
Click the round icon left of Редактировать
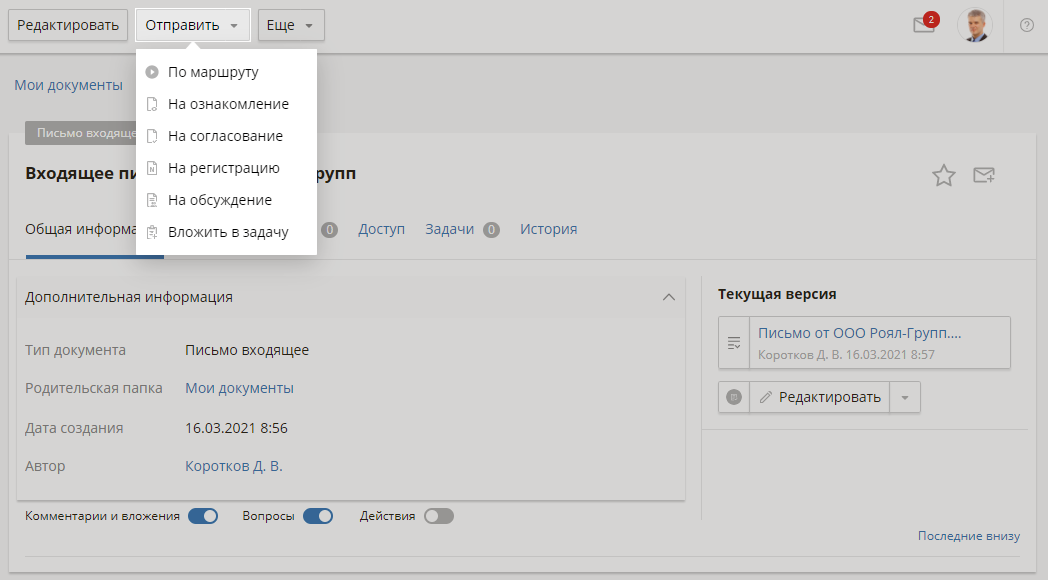pos(734,397)
